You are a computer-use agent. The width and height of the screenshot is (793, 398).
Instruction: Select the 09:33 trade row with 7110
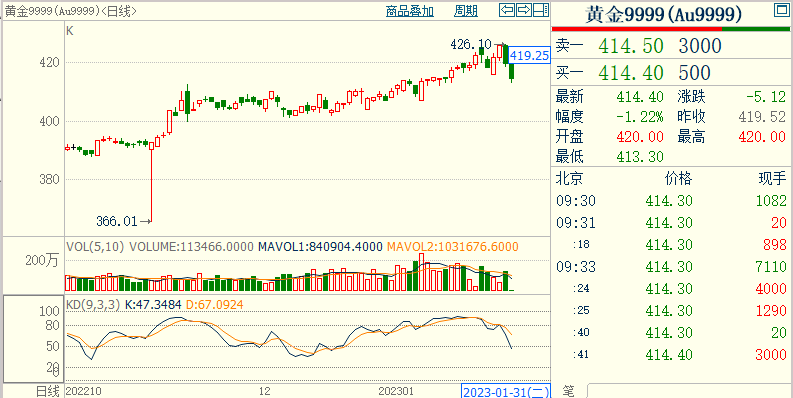tap(671, 266)
